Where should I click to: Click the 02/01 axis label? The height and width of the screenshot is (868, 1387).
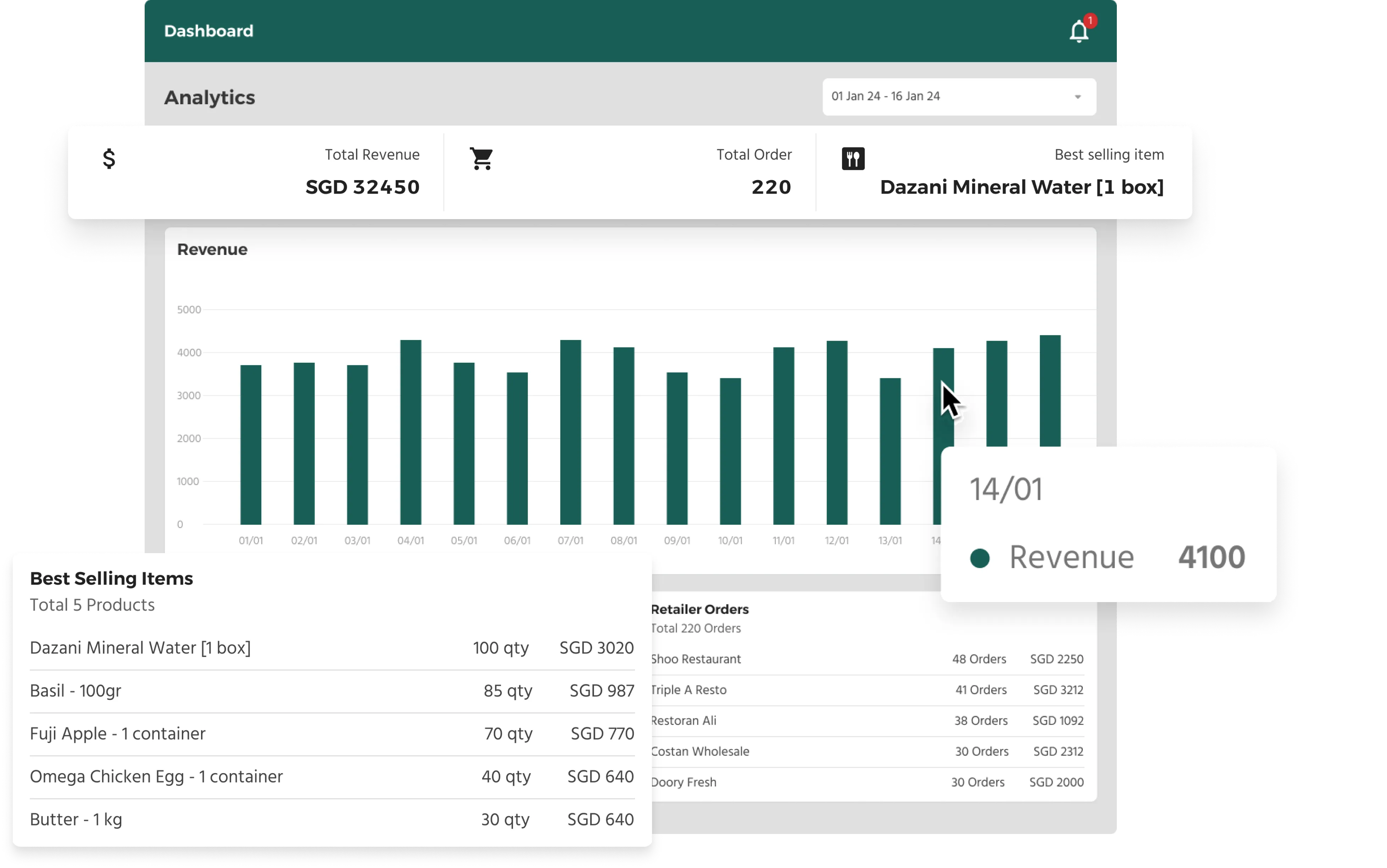[304, 541]
